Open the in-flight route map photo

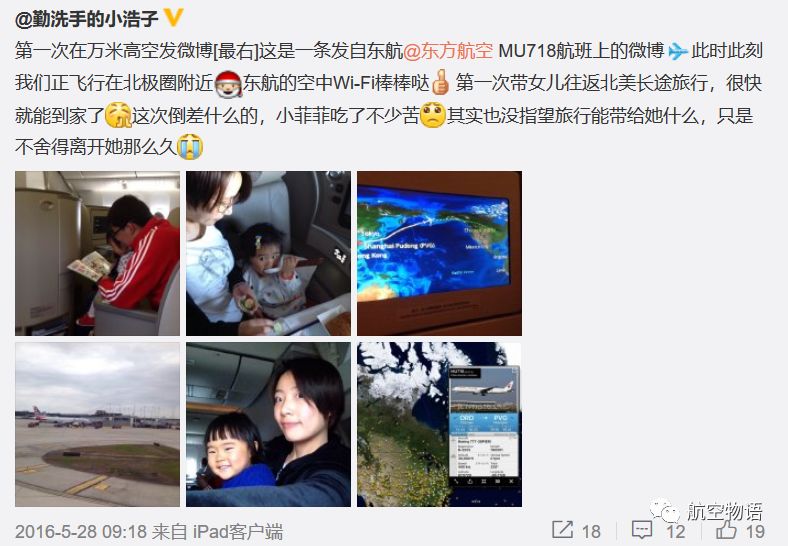coord(440,253)
